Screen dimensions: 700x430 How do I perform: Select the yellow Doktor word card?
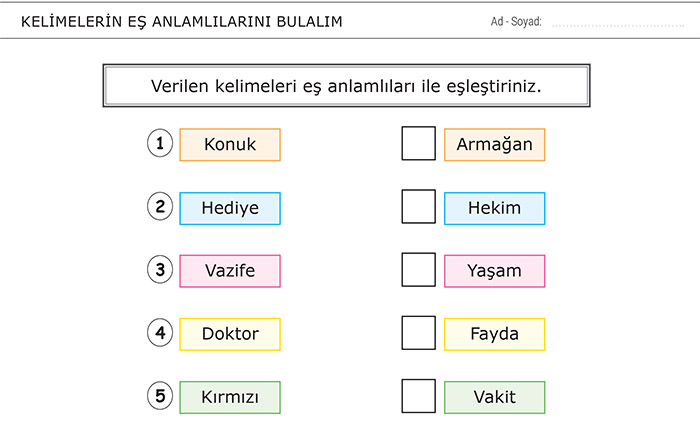coord(230,334)
